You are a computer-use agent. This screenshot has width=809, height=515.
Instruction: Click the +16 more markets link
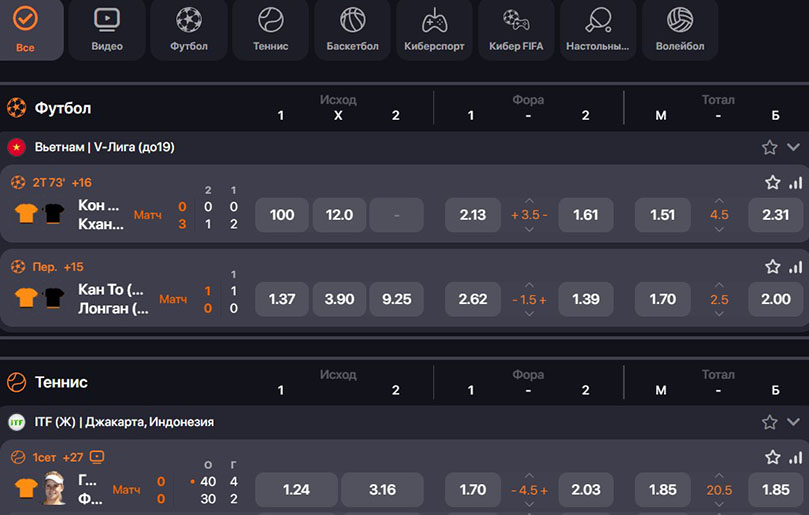pyautogui.click(x=81, y=182)
